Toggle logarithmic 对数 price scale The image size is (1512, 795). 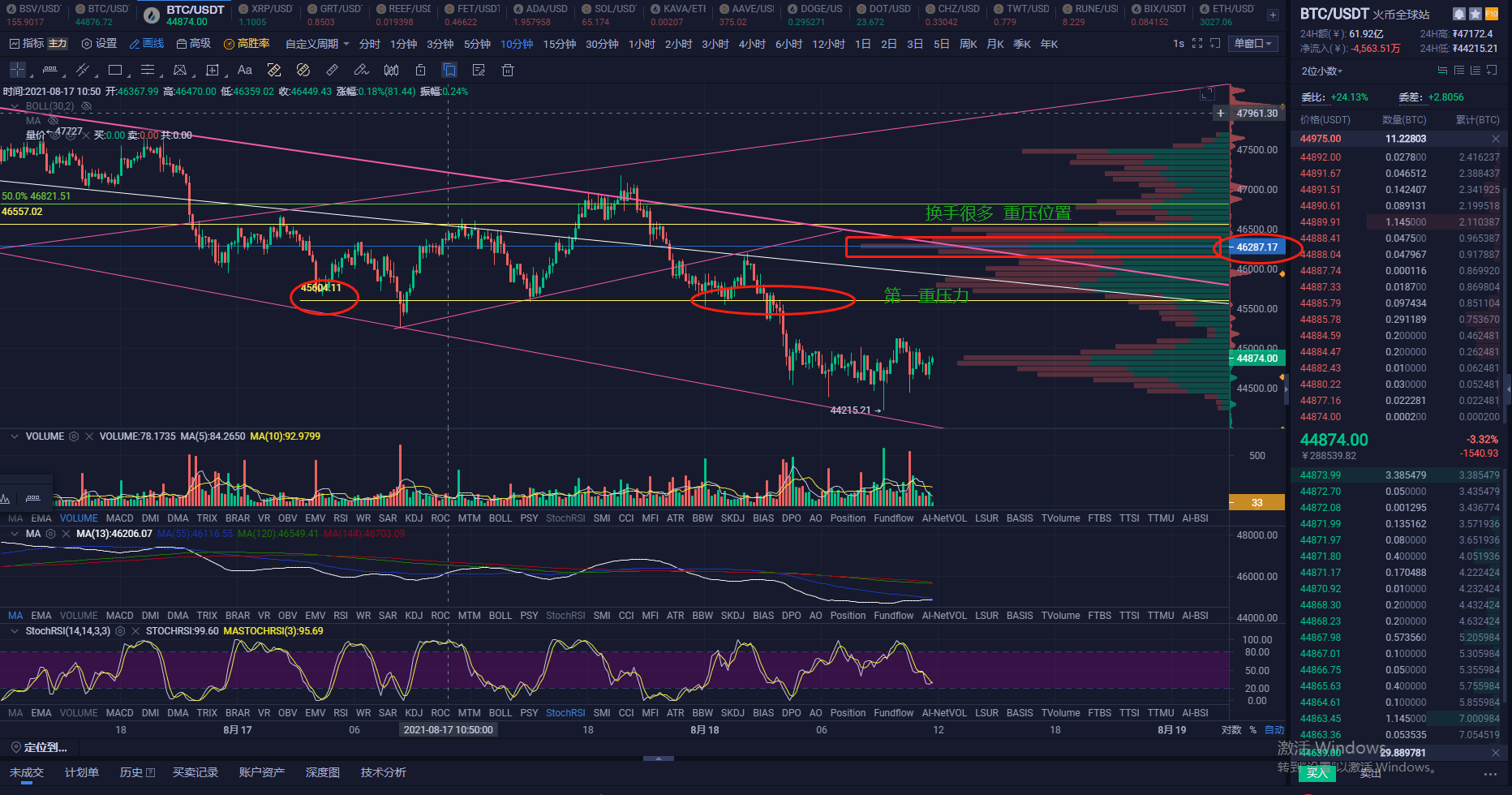[x=1231, y=730]
